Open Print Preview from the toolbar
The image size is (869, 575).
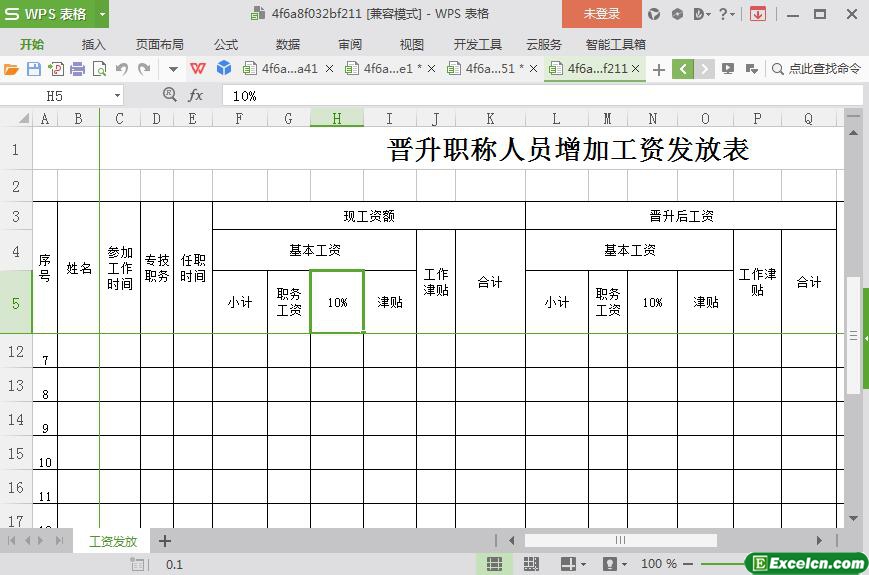point(99,69)
